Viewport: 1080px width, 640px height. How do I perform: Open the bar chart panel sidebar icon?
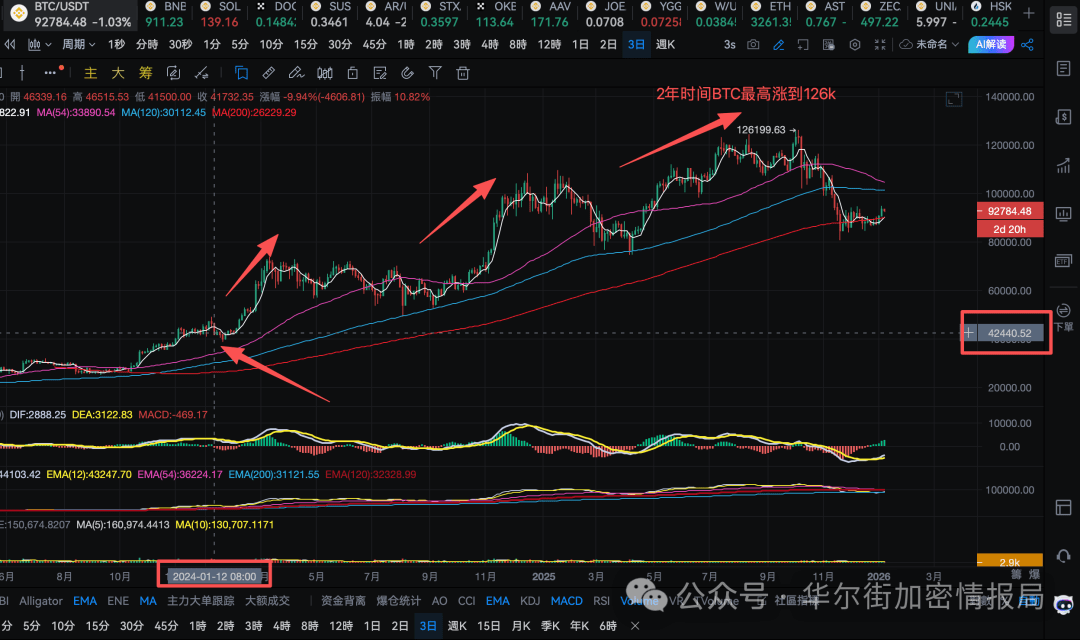pyautogui.click(x=1063, y=214)
